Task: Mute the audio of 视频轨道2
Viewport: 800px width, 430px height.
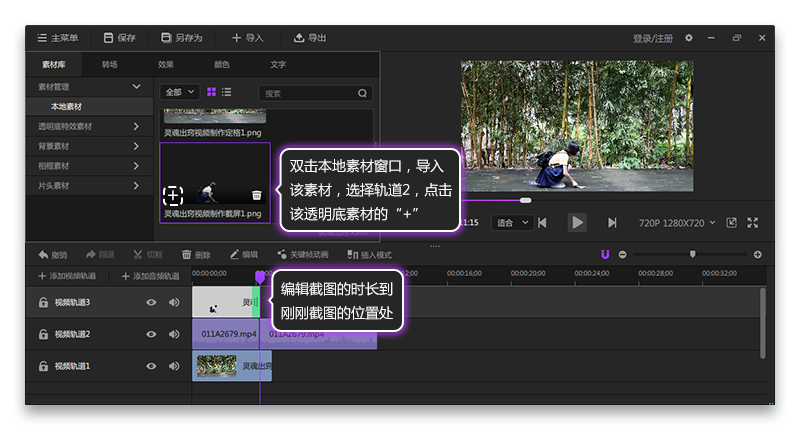Action: point(174,334)
